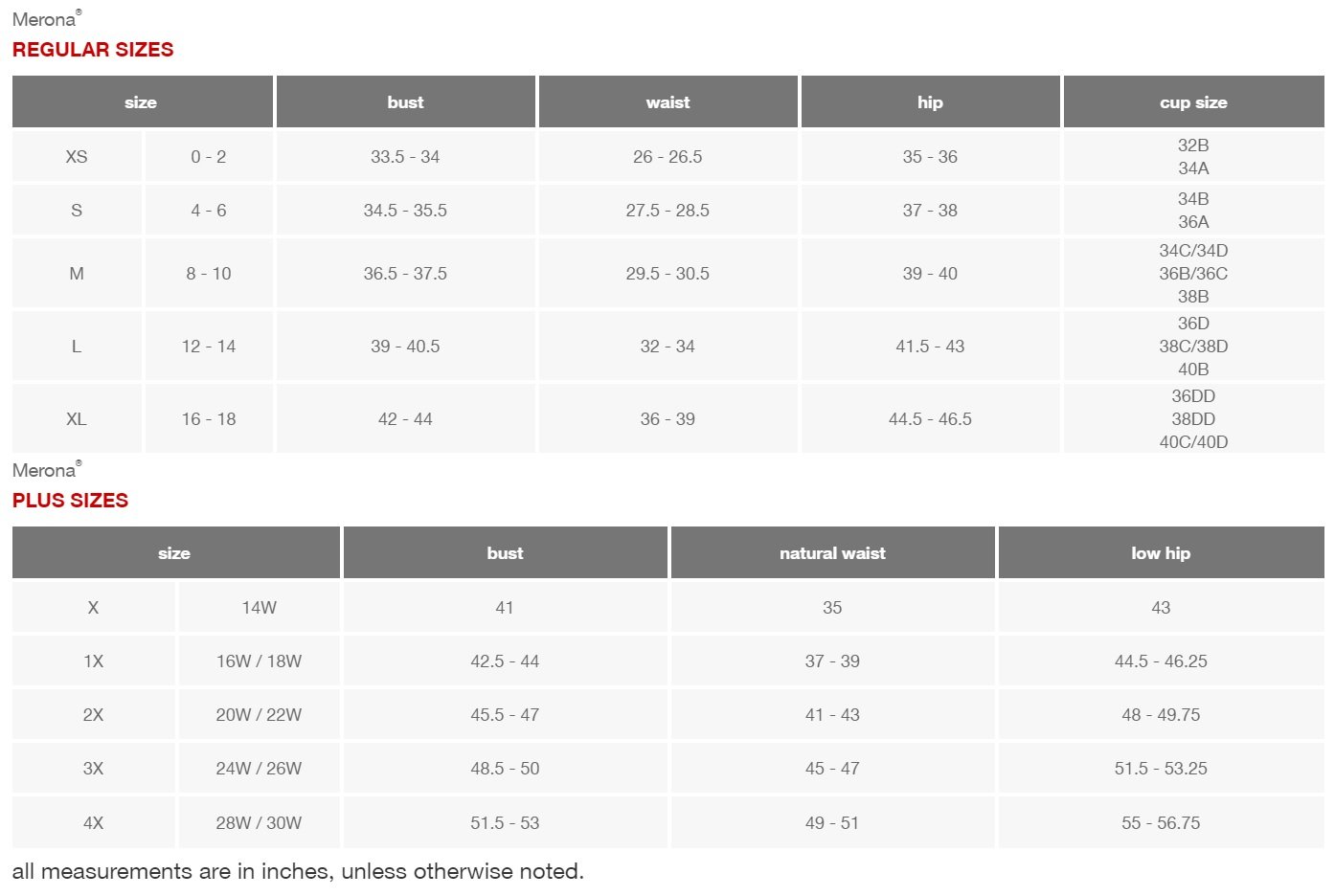The width and height of the screenshot is (1335, 896).
Task: Click the 48 - 49.75 low hip value
Action: tap(1161, 715)
